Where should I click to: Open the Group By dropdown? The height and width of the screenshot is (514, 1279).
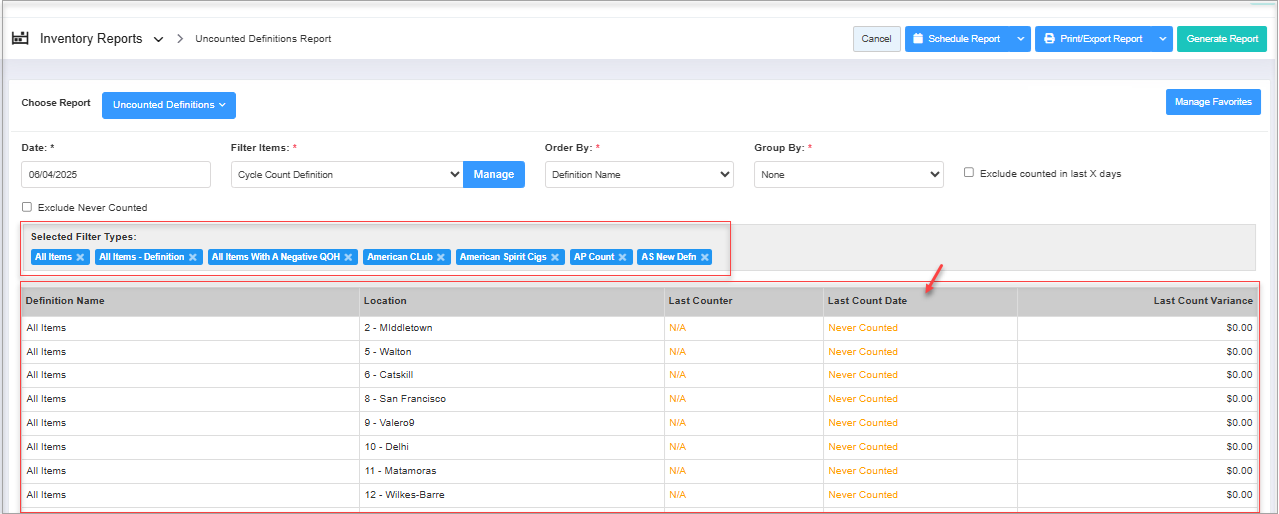pos(848,175)
